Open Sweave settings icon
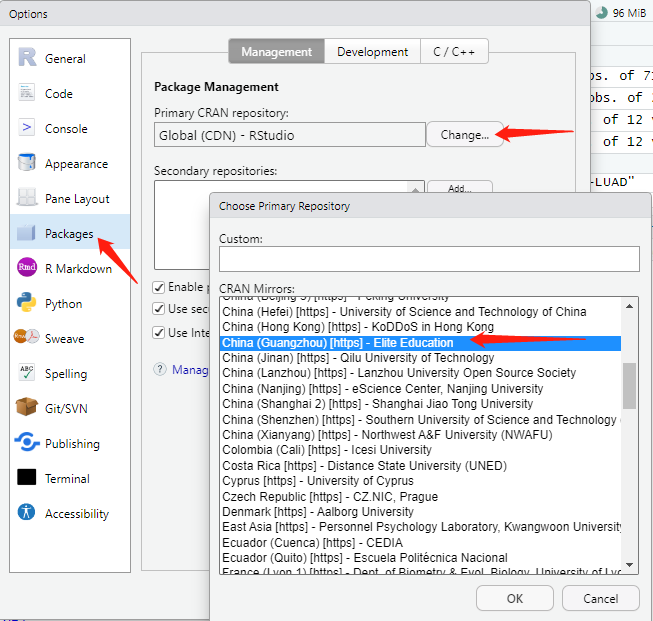 [x=26, y=337]
